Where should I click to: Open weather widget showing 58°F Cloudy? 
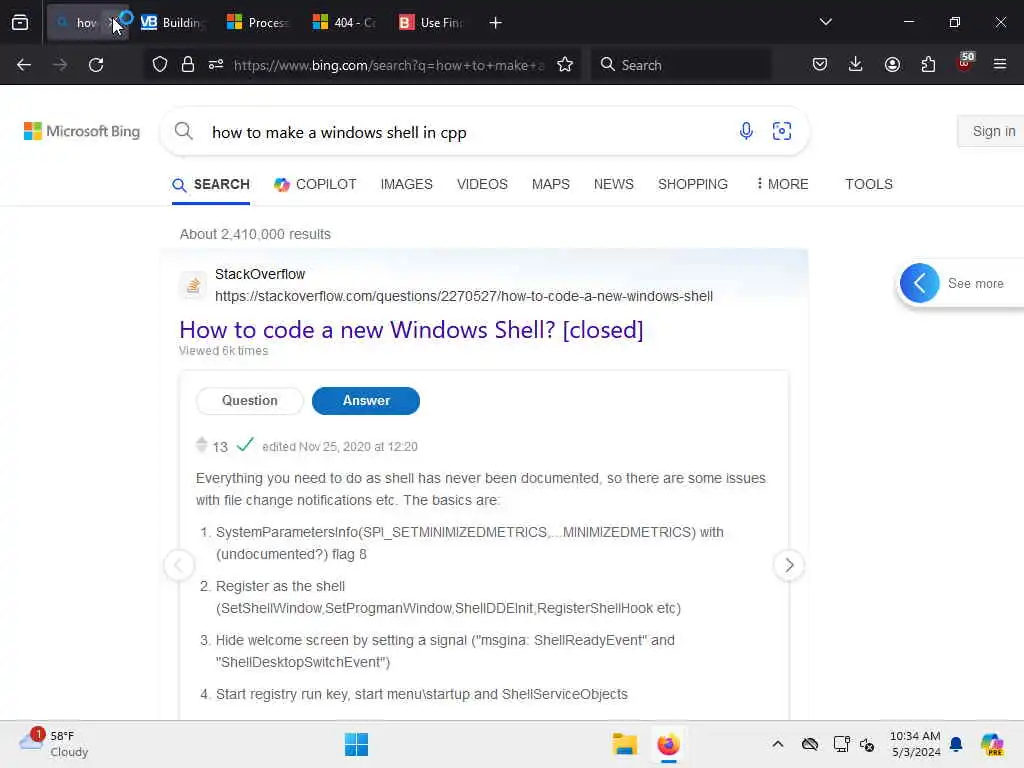[54, 744]
